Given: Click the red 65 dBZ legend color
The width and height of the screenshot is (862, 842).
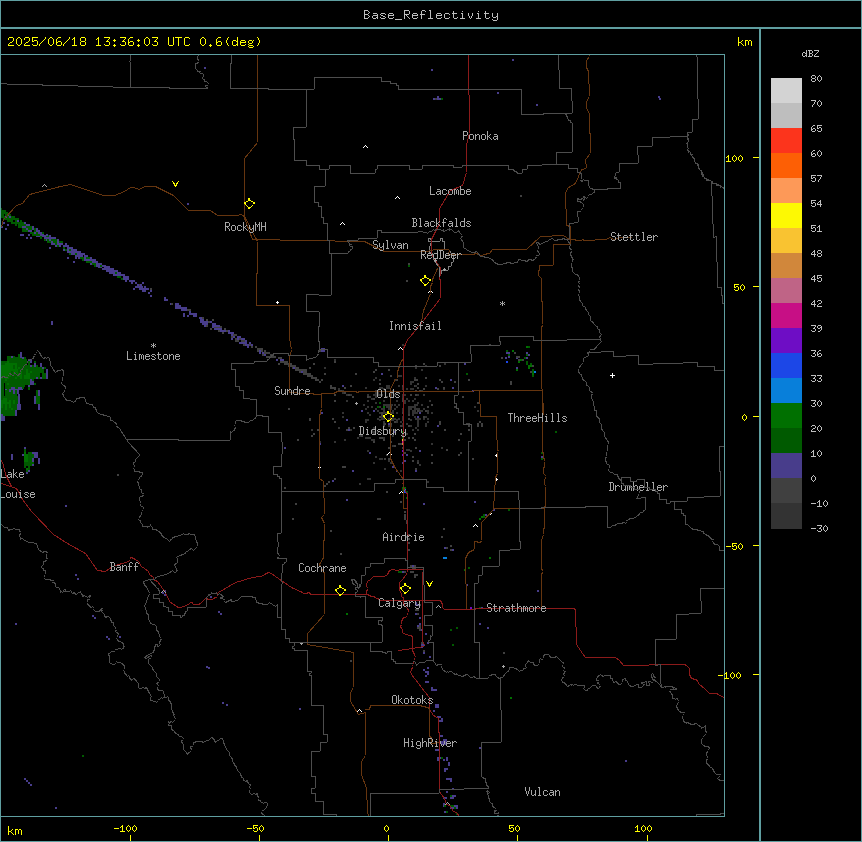Looking at the screenshot, I should (x=786, y=140).
